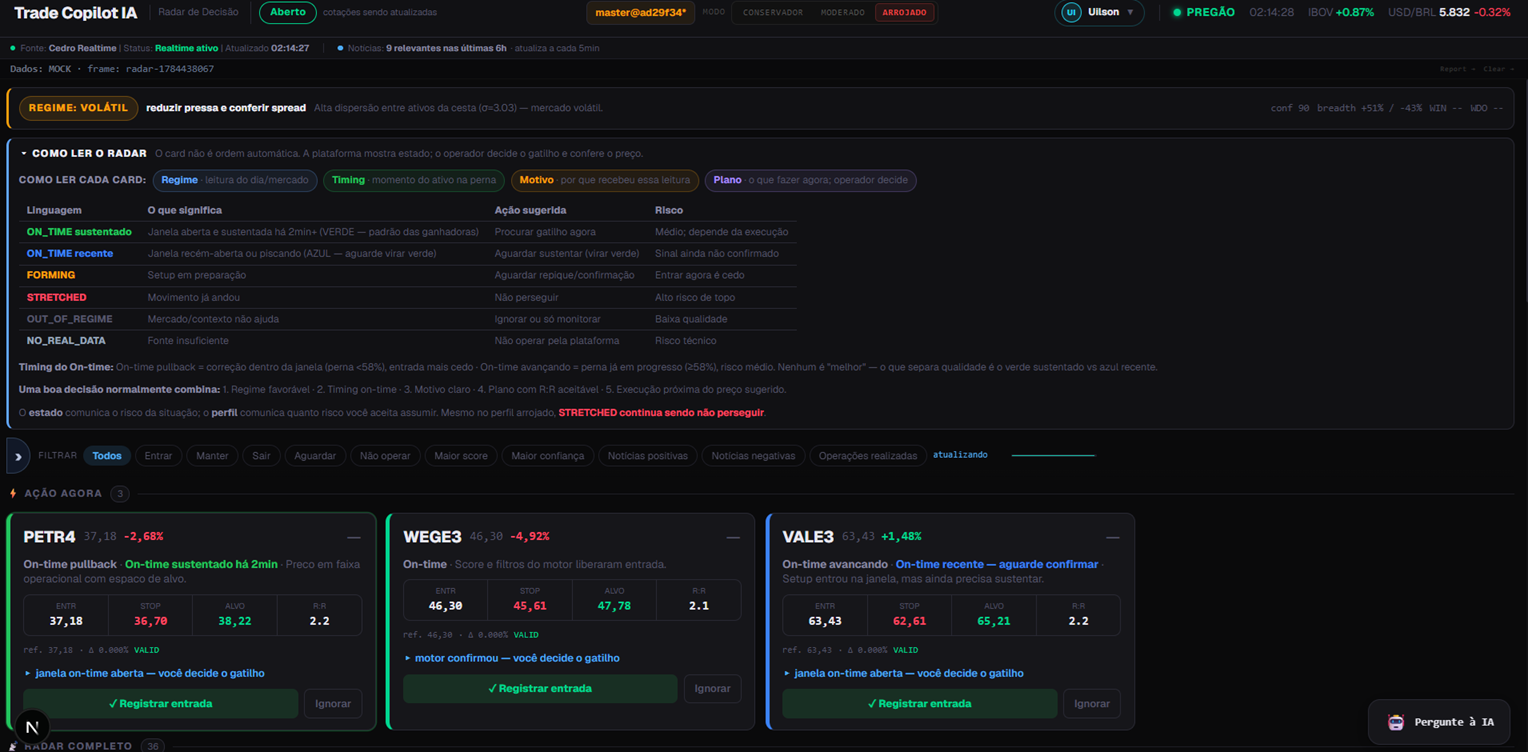
Task: Click the lightning bolt icon beside Ação Agora
Action: click(13, 494)
